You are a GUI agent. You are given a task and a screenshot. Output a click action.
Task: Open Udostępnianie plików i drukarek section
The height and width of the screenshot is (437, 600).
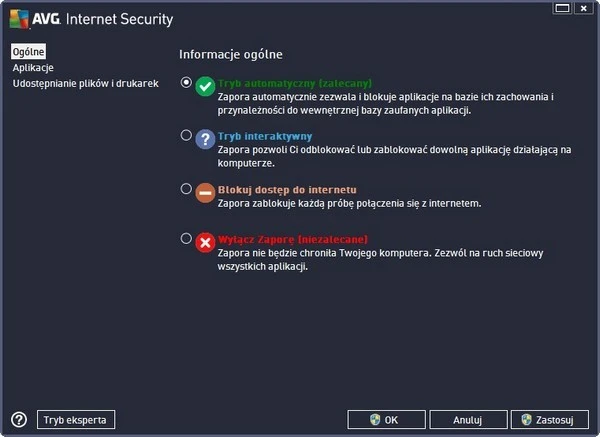[85, 83]
